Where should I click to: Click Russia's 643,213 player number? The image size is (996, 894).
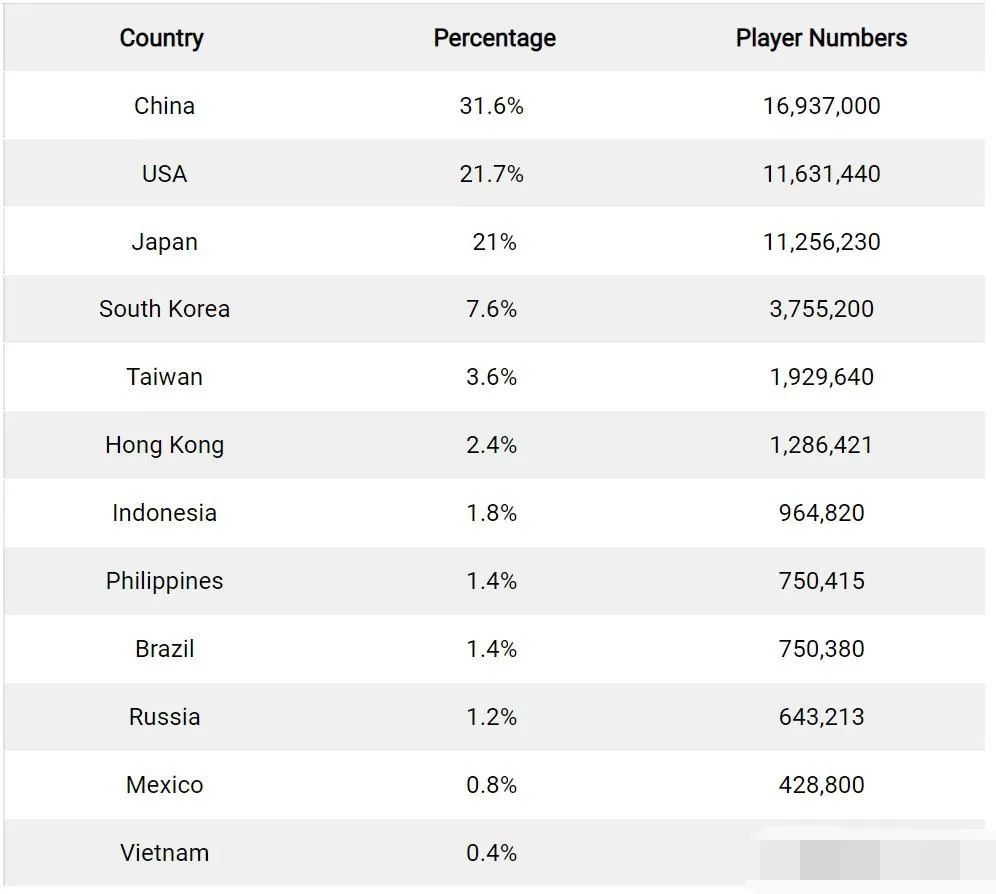(x=821, y=717)
